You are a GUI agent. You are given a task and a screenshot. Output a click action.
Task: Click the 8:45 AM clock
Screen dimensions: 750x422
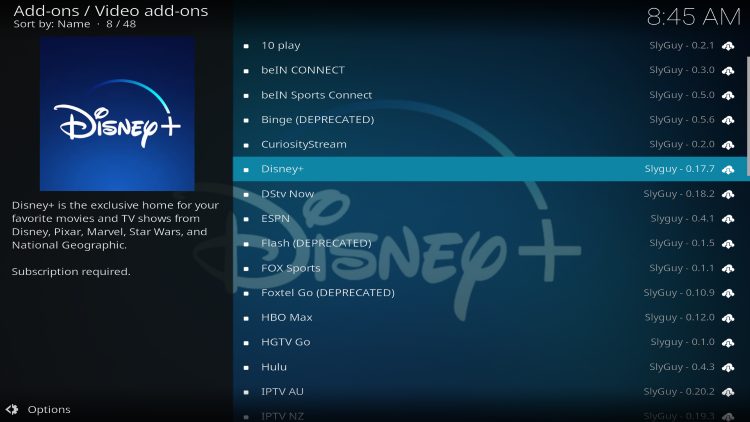point(694,17)
